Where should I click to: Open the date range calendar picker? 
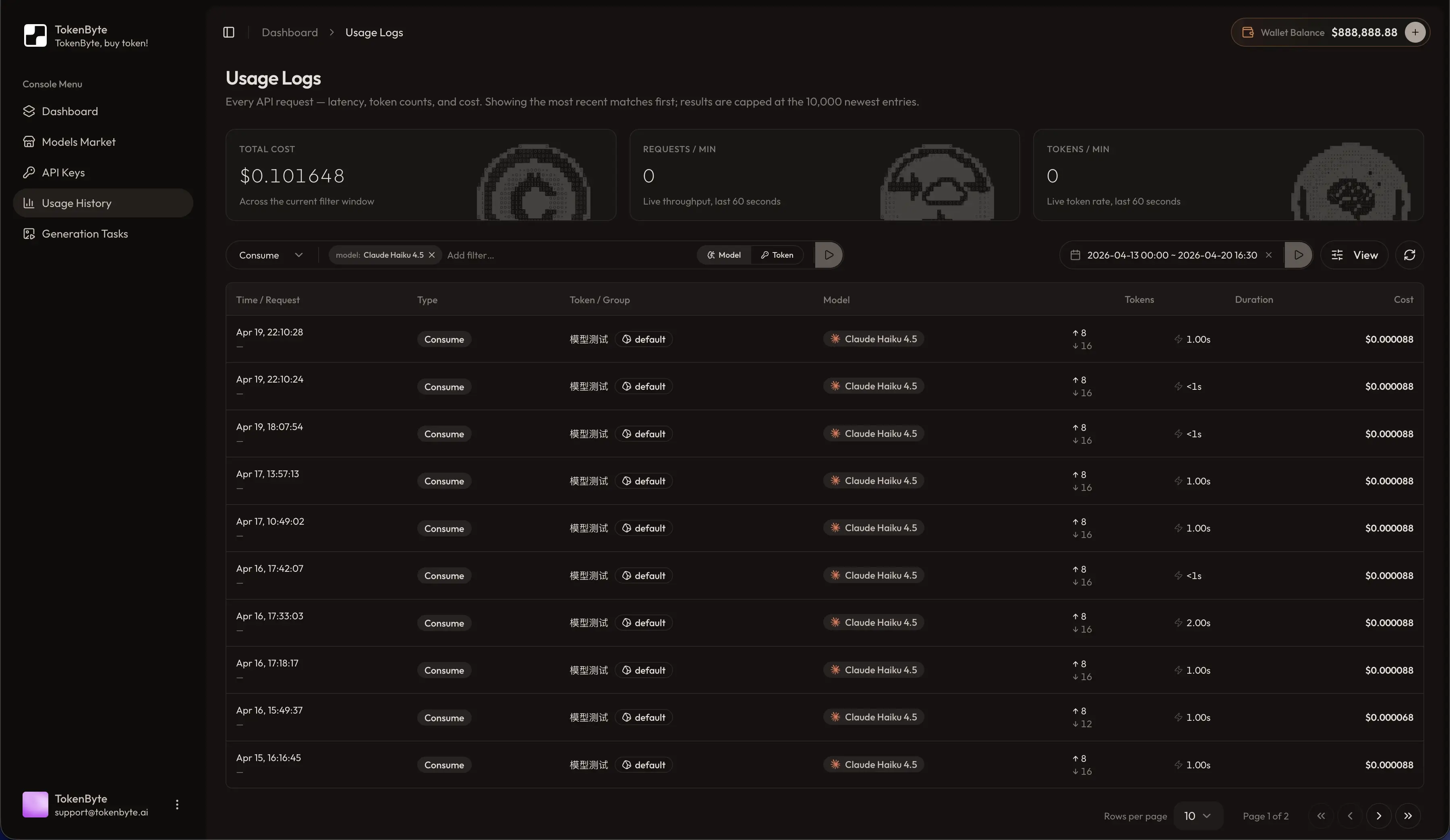click(x=1075, y=255)
